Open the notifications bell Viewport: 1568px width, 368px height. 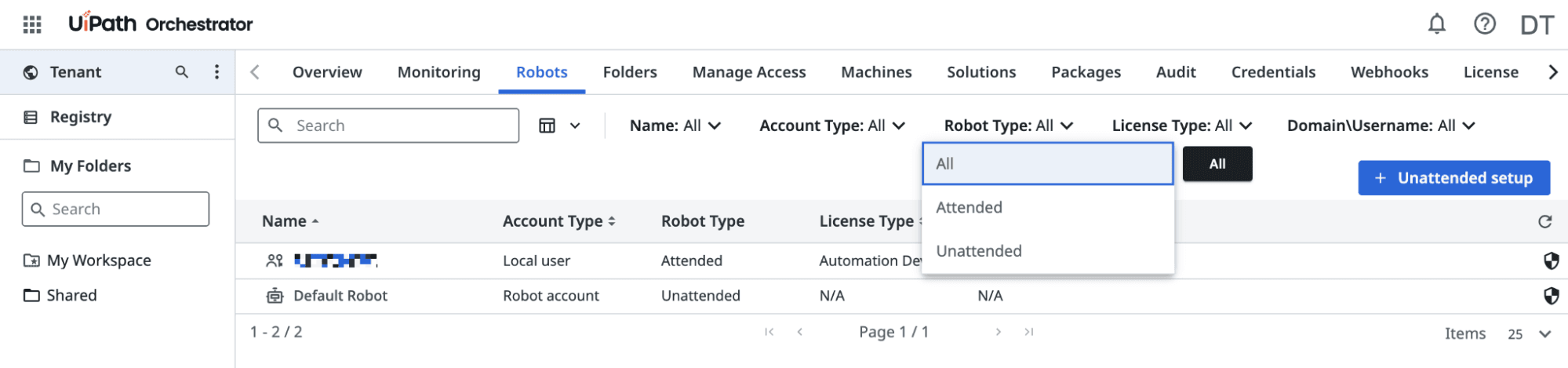click(x=1436, y=24)
